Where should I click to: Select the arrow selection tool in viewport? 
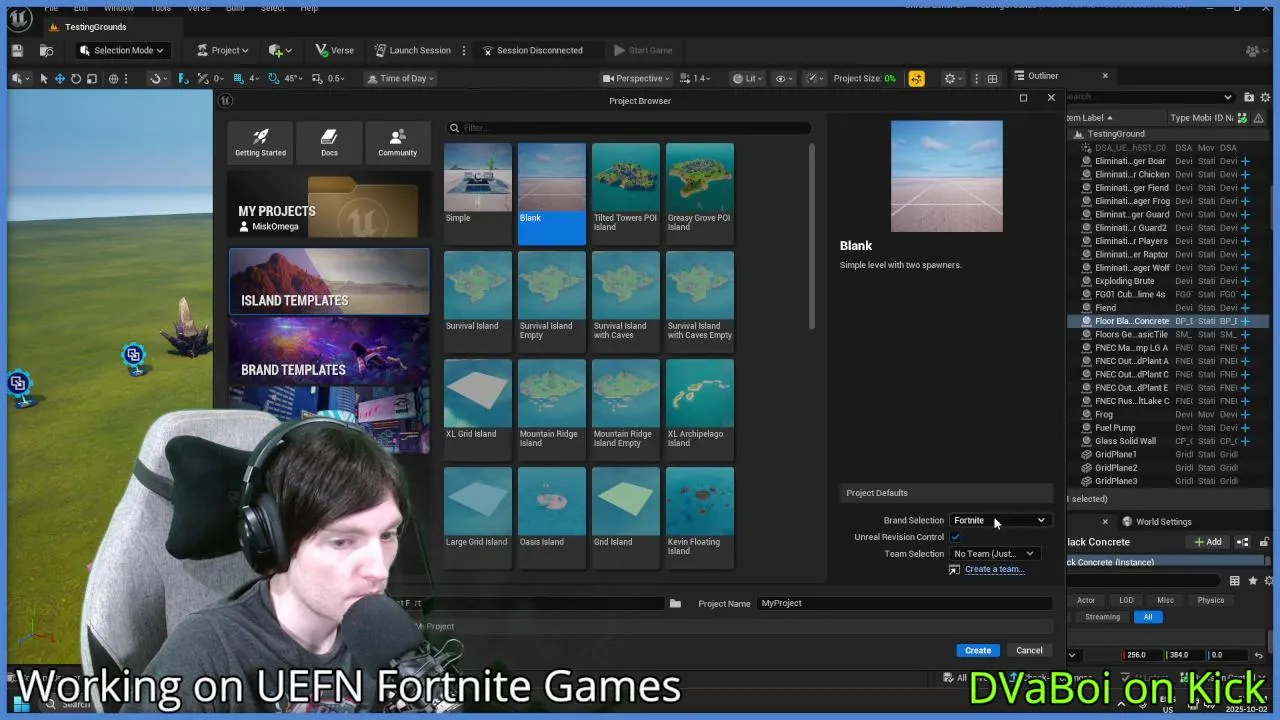(43, 78)
